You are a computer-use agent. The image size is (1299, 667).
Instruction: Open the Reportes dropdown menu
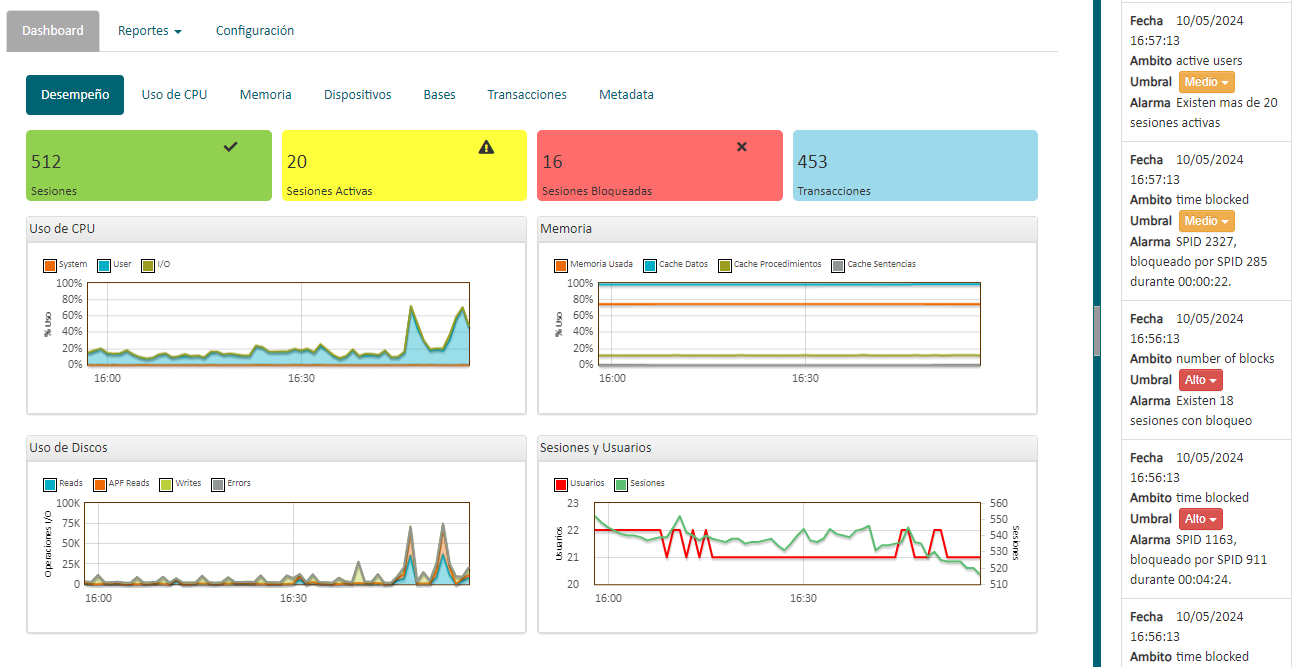click(x=149, y=31)
